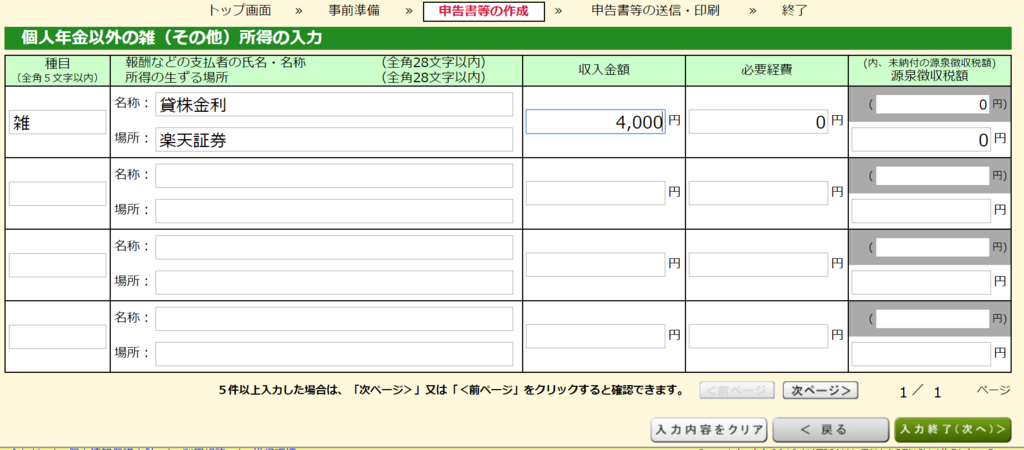Select the トップ画面 step in breadcrumb
Image resolution: width=1024 pixels, height=450 pixels.
click(240, 10)
